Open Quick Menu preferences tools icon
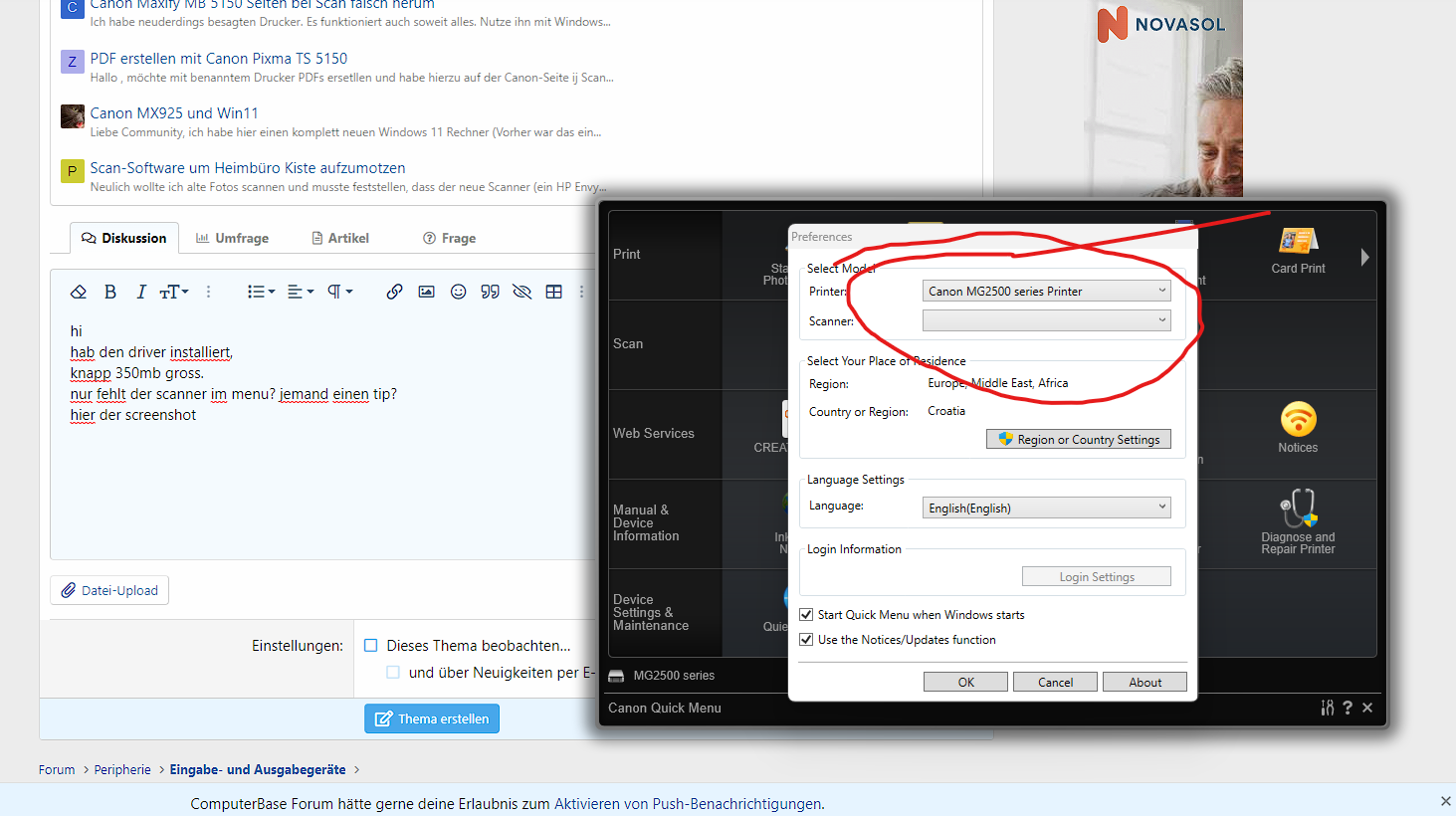The width and height of the screenshot is (1456, 816). pos(1327,708)
